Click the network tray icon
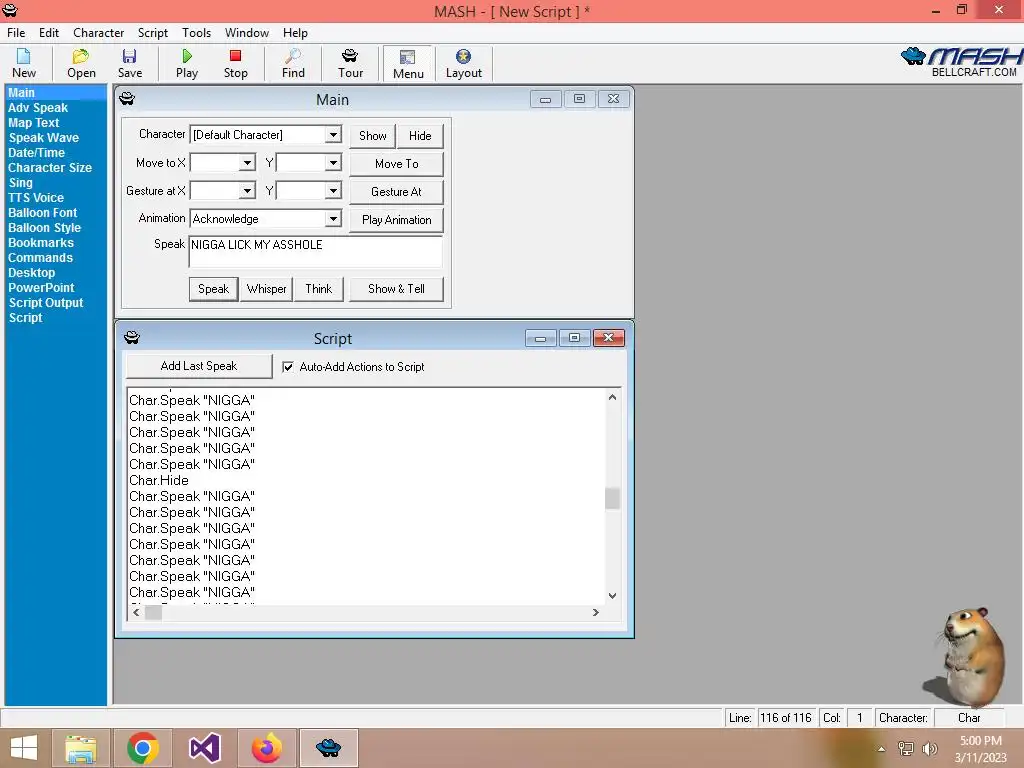Viewport: 1024px width, 768px height. coord(906,749)
